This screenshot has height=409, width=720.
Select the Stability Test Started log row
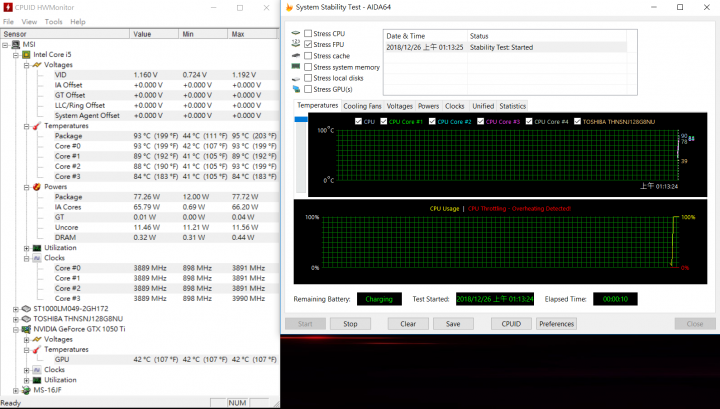tap(505, 47)
